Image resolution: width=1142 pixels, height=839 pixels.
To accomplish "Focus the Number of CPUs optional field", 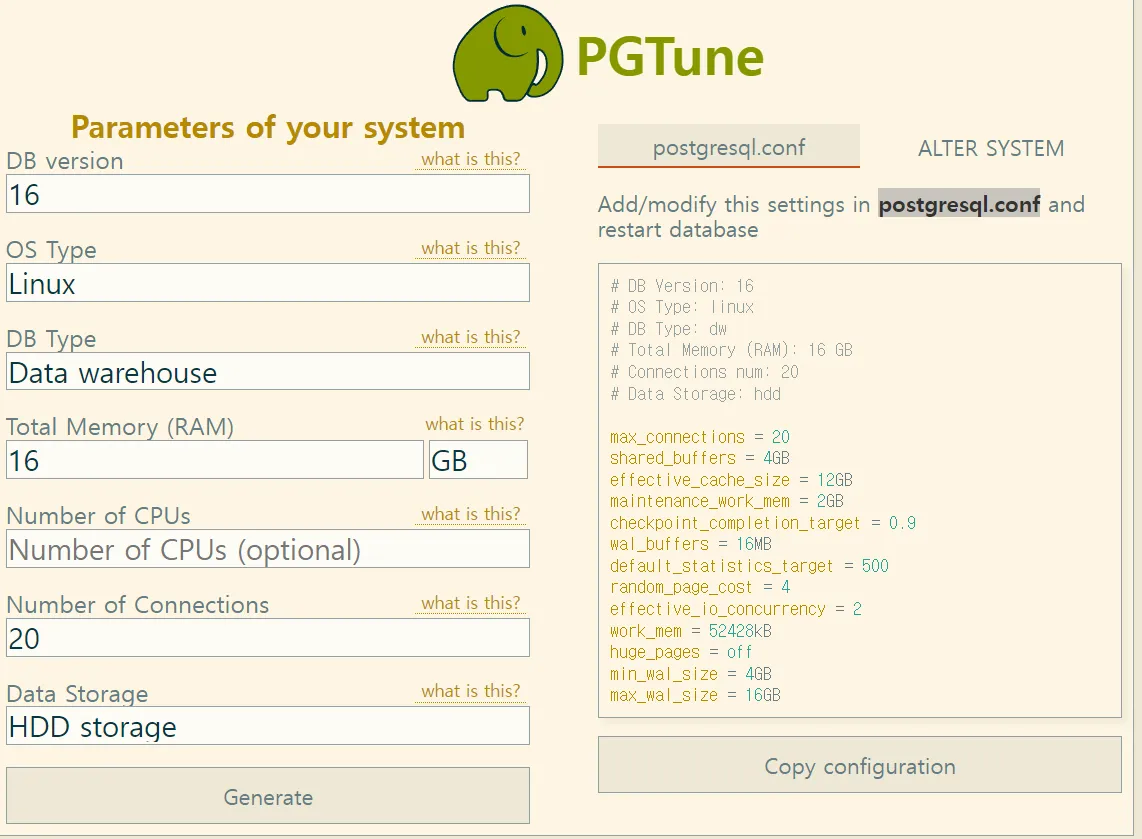I will click(x=268, y=548).
